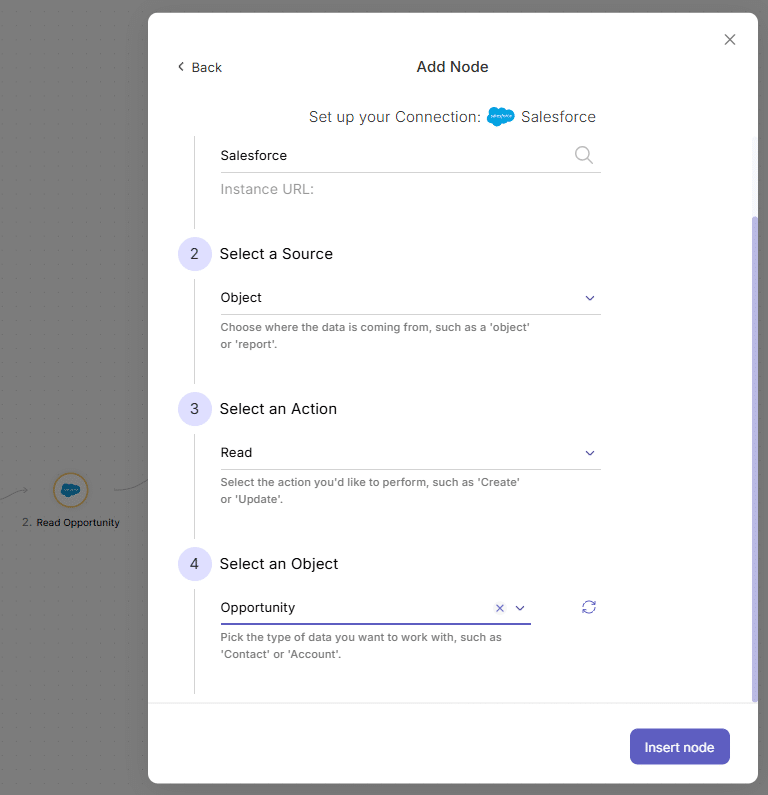Expand the Action dropdown chevron
768x795 pixels.
click(590, 453)
